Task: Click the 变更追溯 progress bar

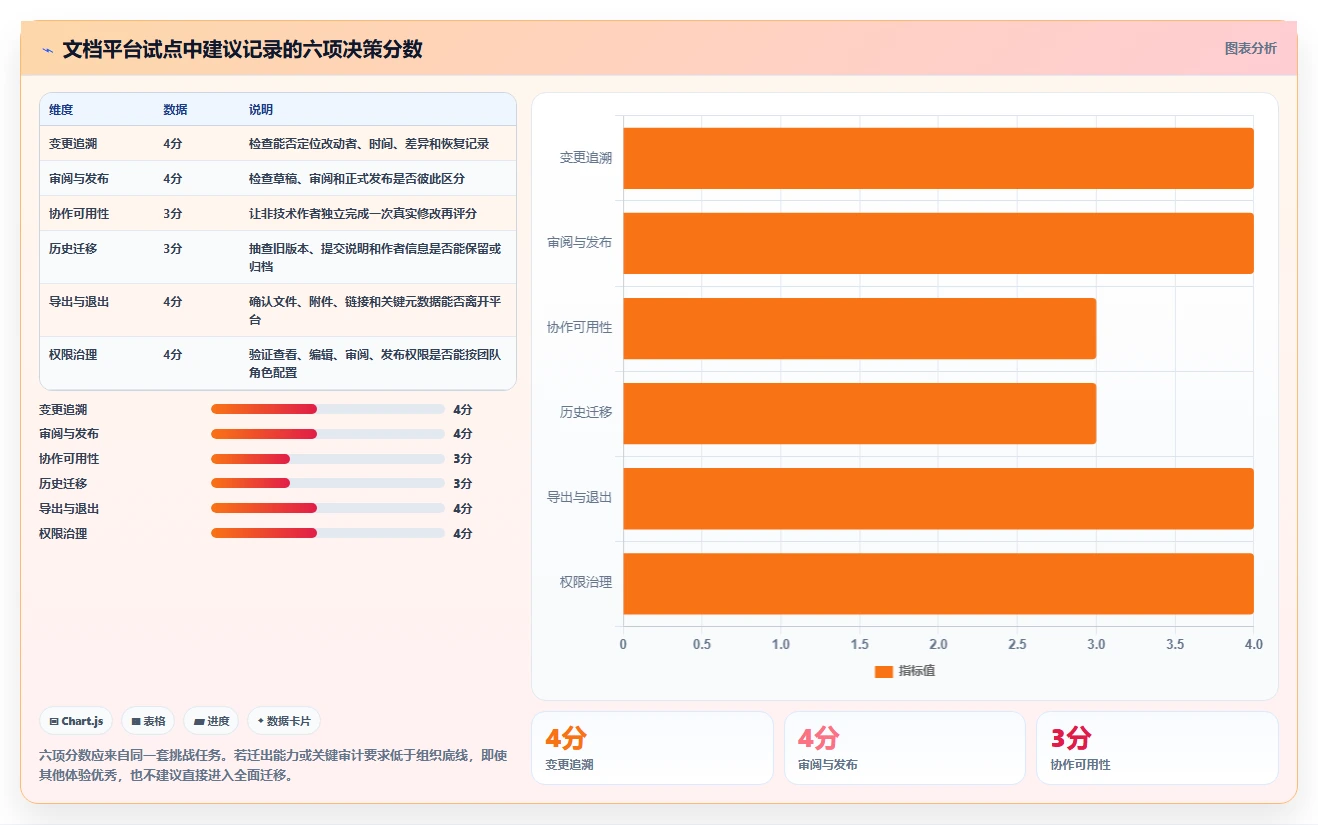Action: tap(327, 409)
